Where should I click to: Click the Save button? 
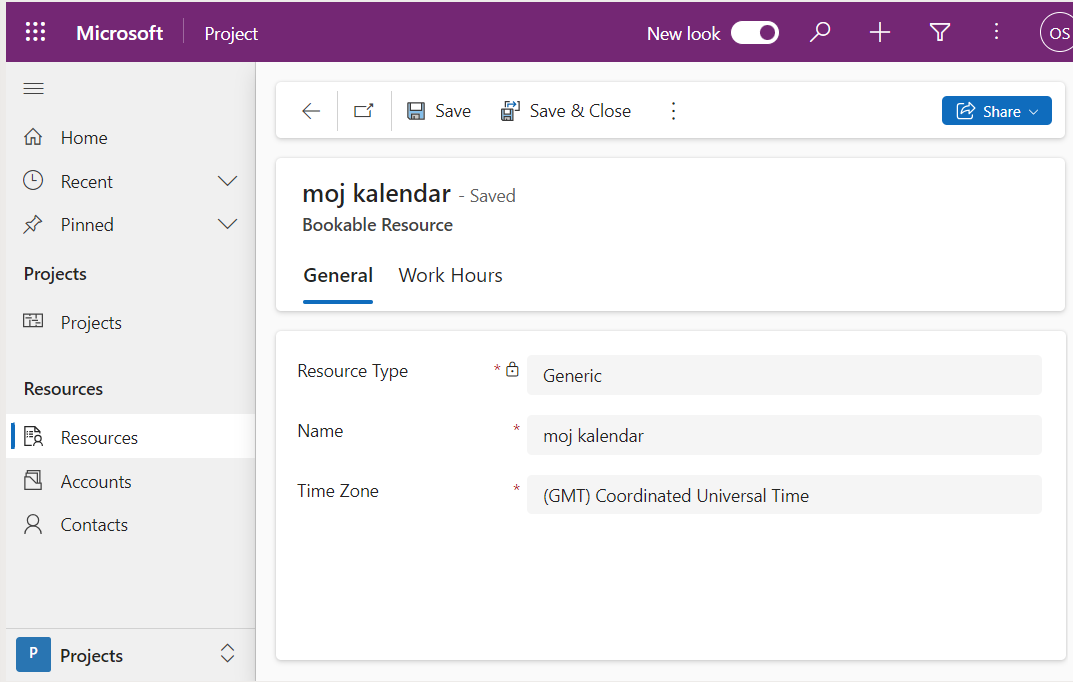(439, 111)
